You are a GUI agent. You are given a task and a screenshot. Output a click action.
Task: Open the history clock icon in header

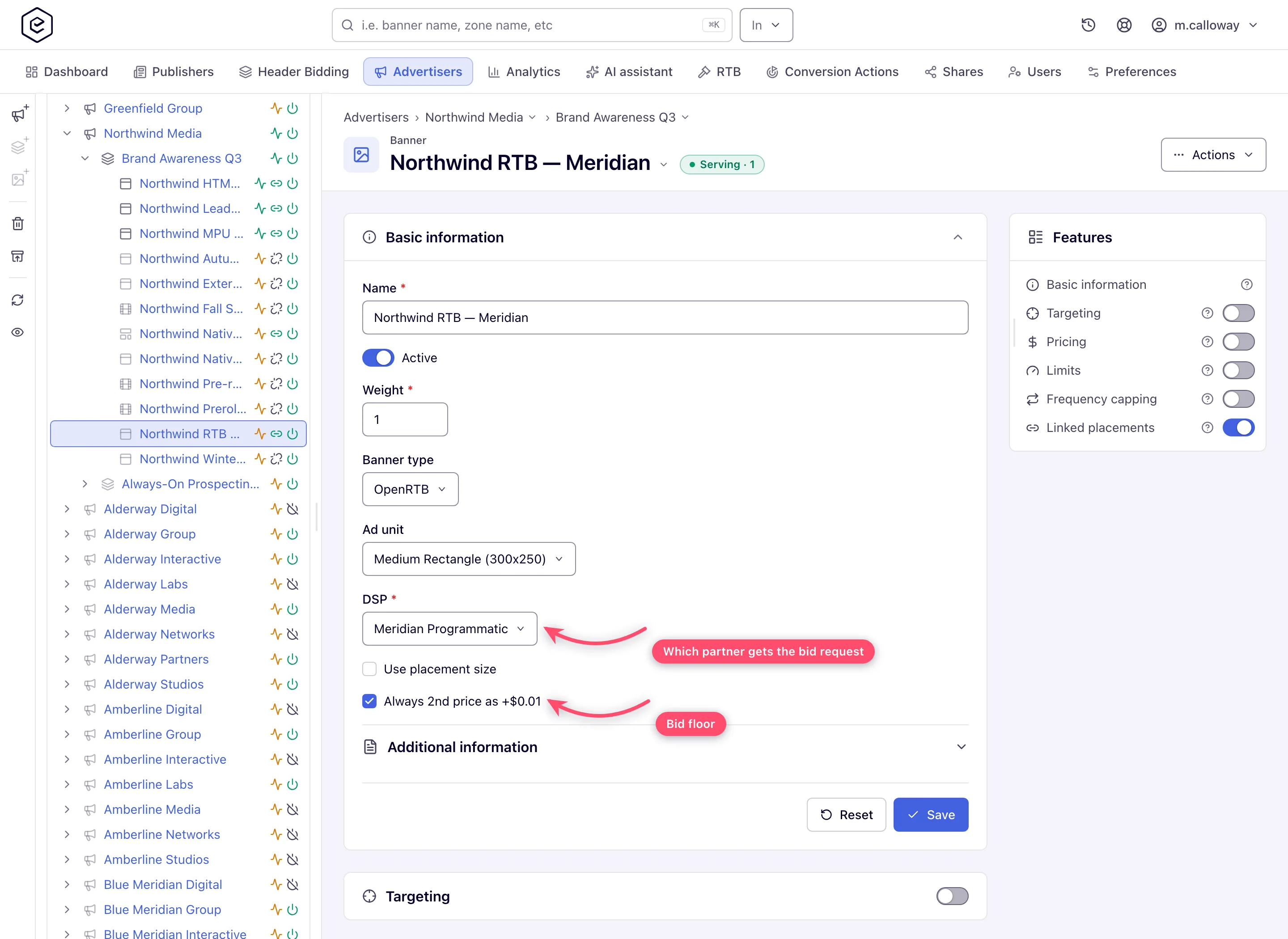pos(1088,25)
